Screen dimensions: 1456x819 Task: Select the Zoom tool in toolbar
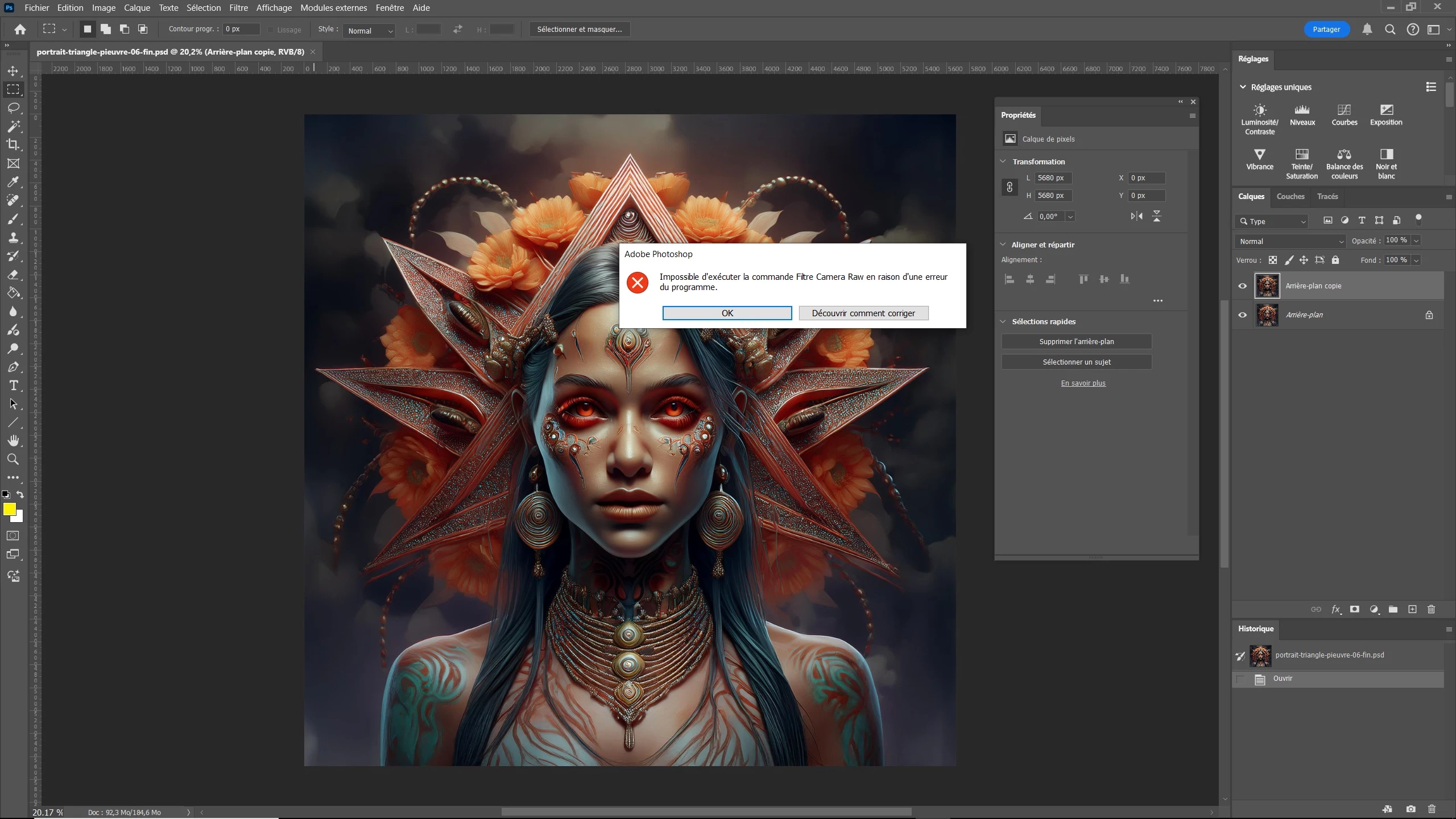pos(13,459)
